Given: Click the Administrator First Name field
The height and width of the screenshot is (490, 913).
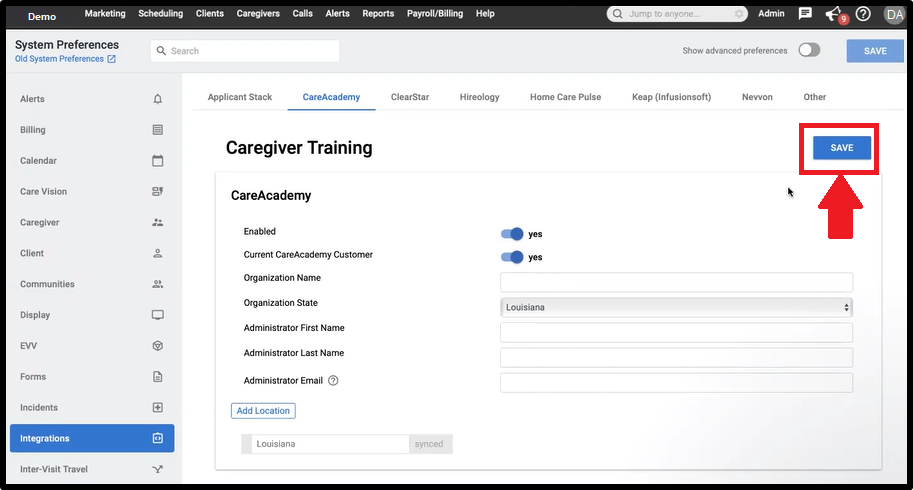Looking at the screenshot, I should point(676,332).
